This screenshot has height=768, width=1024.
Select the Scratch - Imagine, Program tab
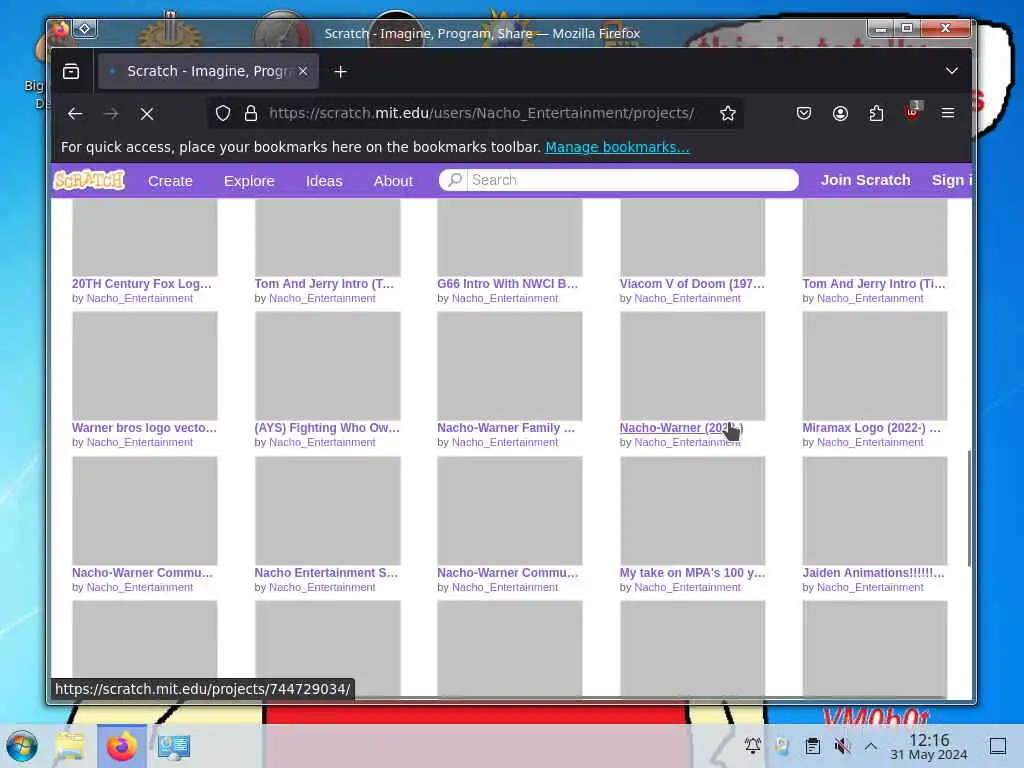tap(208, 71)
